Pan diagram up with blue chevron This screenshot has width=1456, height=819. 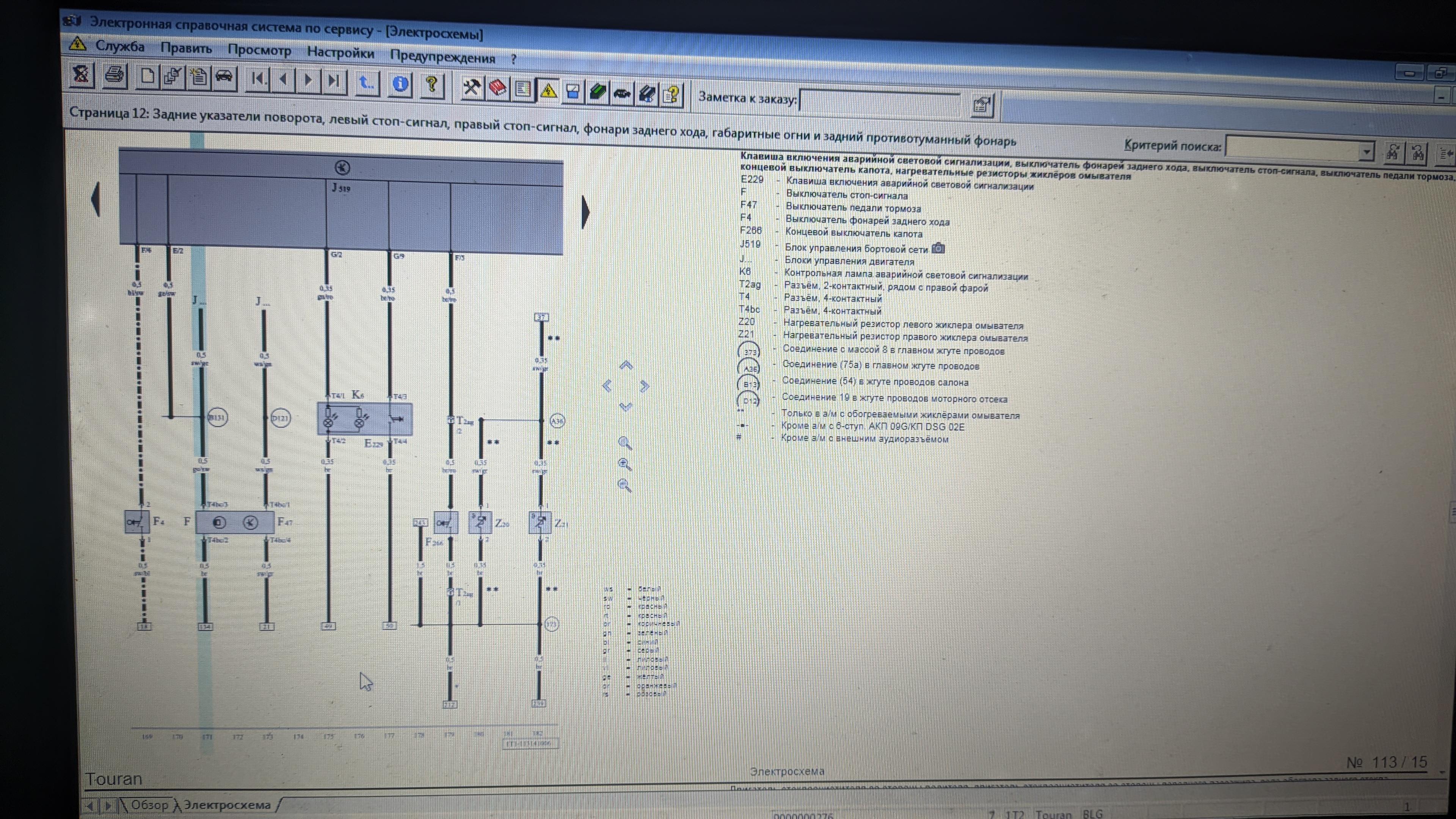pos(626,365)
